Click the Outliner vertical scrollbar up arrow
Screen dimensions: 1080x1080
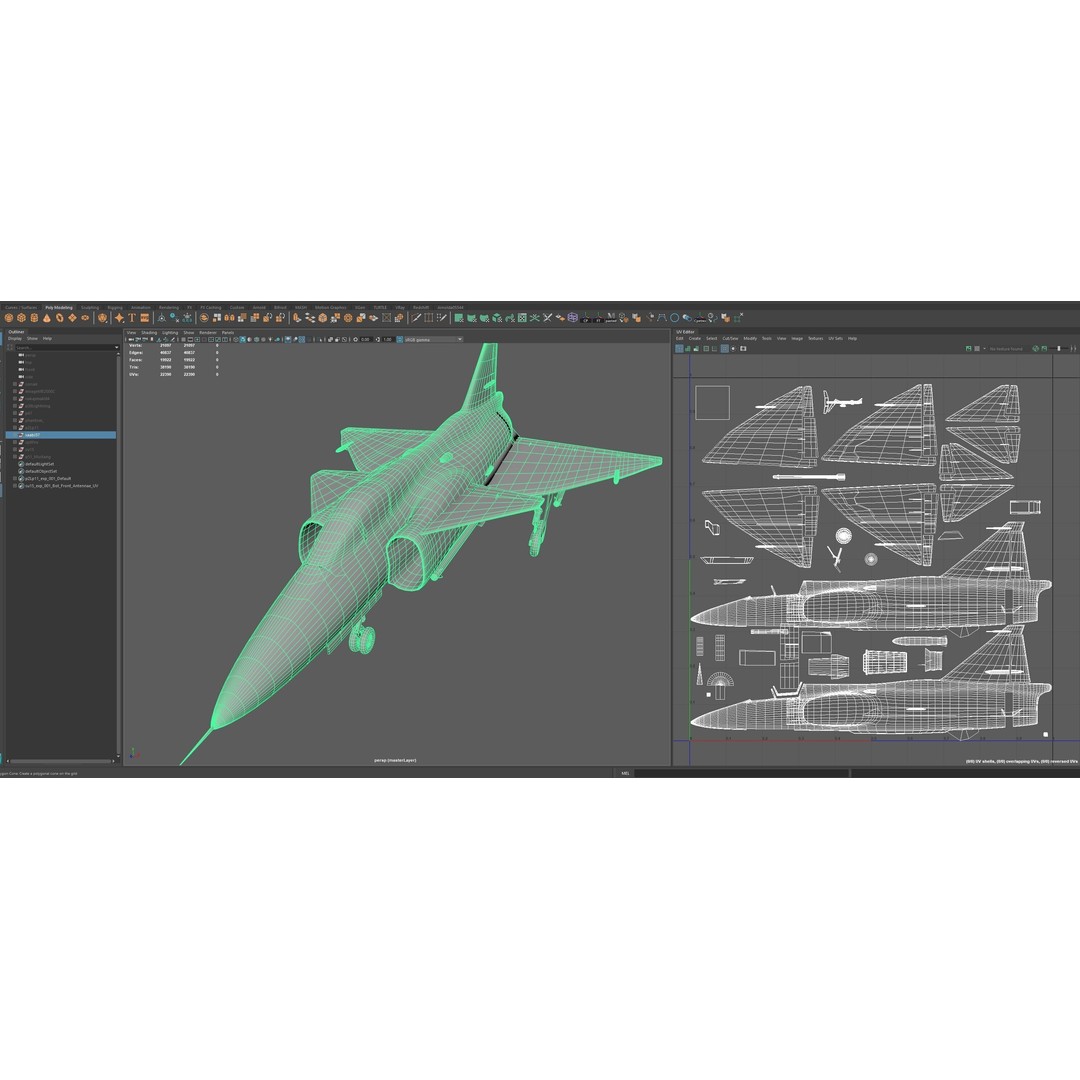pos(118,353)
